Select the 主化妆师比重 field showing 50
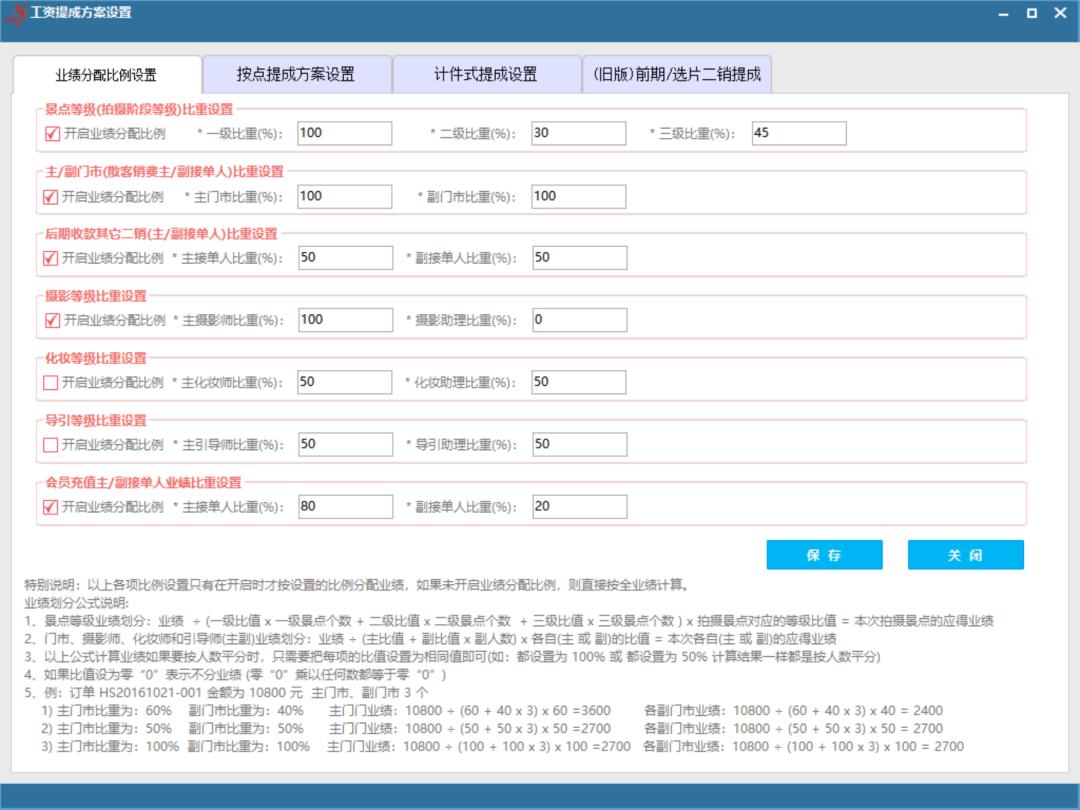 click(x=344, y=382)
